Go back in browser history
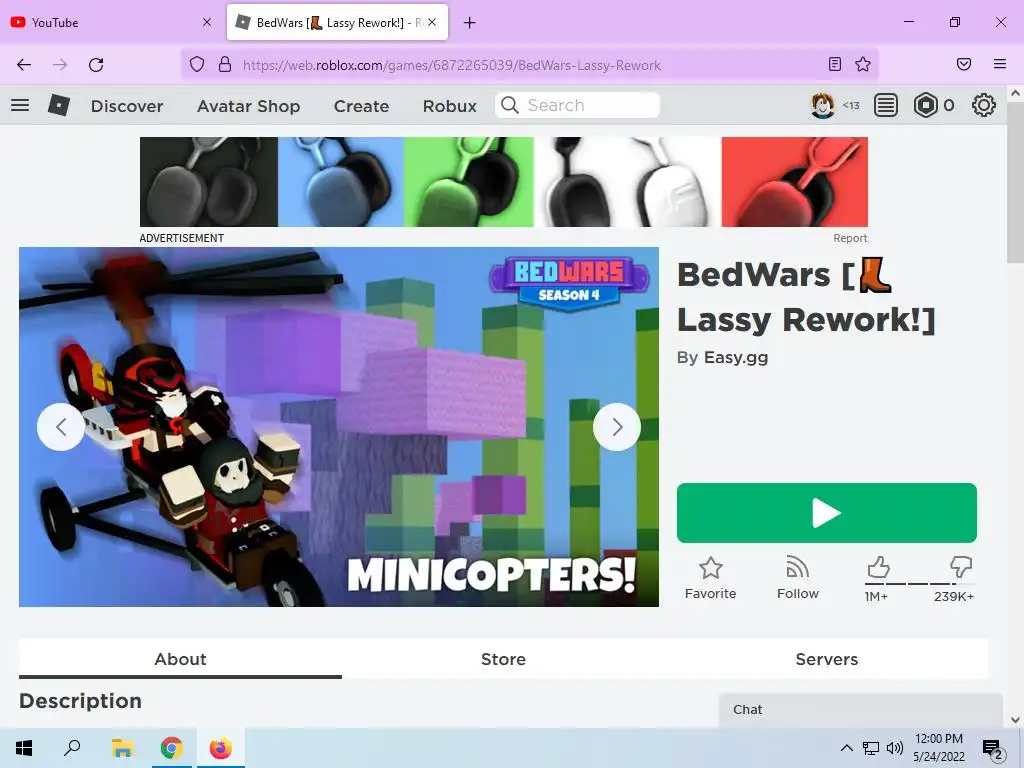Image resolution: width=1024 pixels, height=768 pixels. point(24,65)
